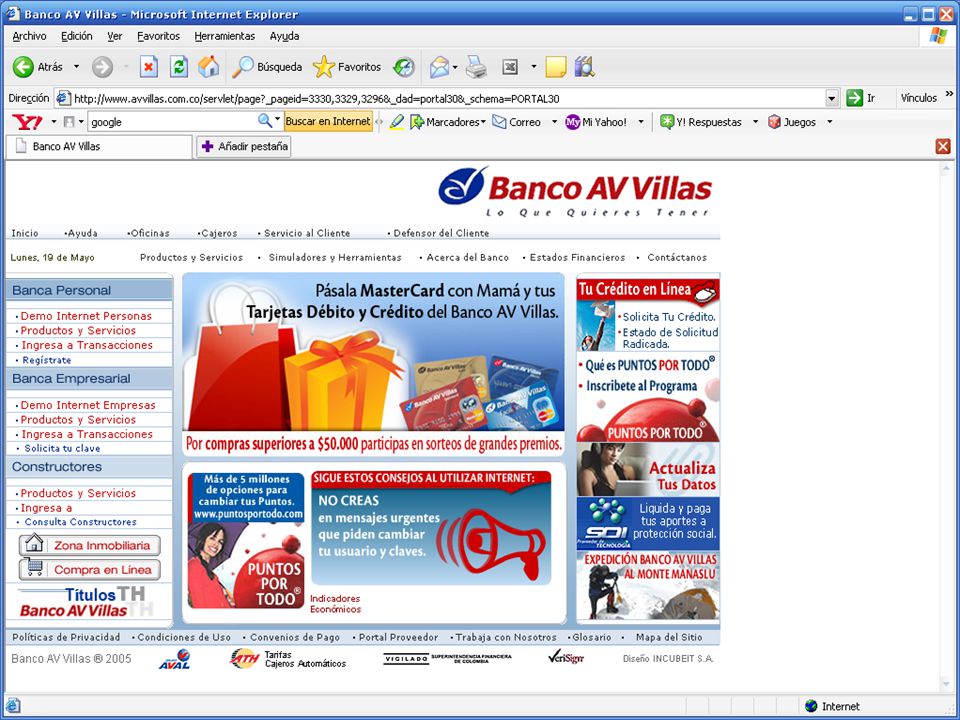Expand the Correo dropdown arrow

(x=554, y=122)
